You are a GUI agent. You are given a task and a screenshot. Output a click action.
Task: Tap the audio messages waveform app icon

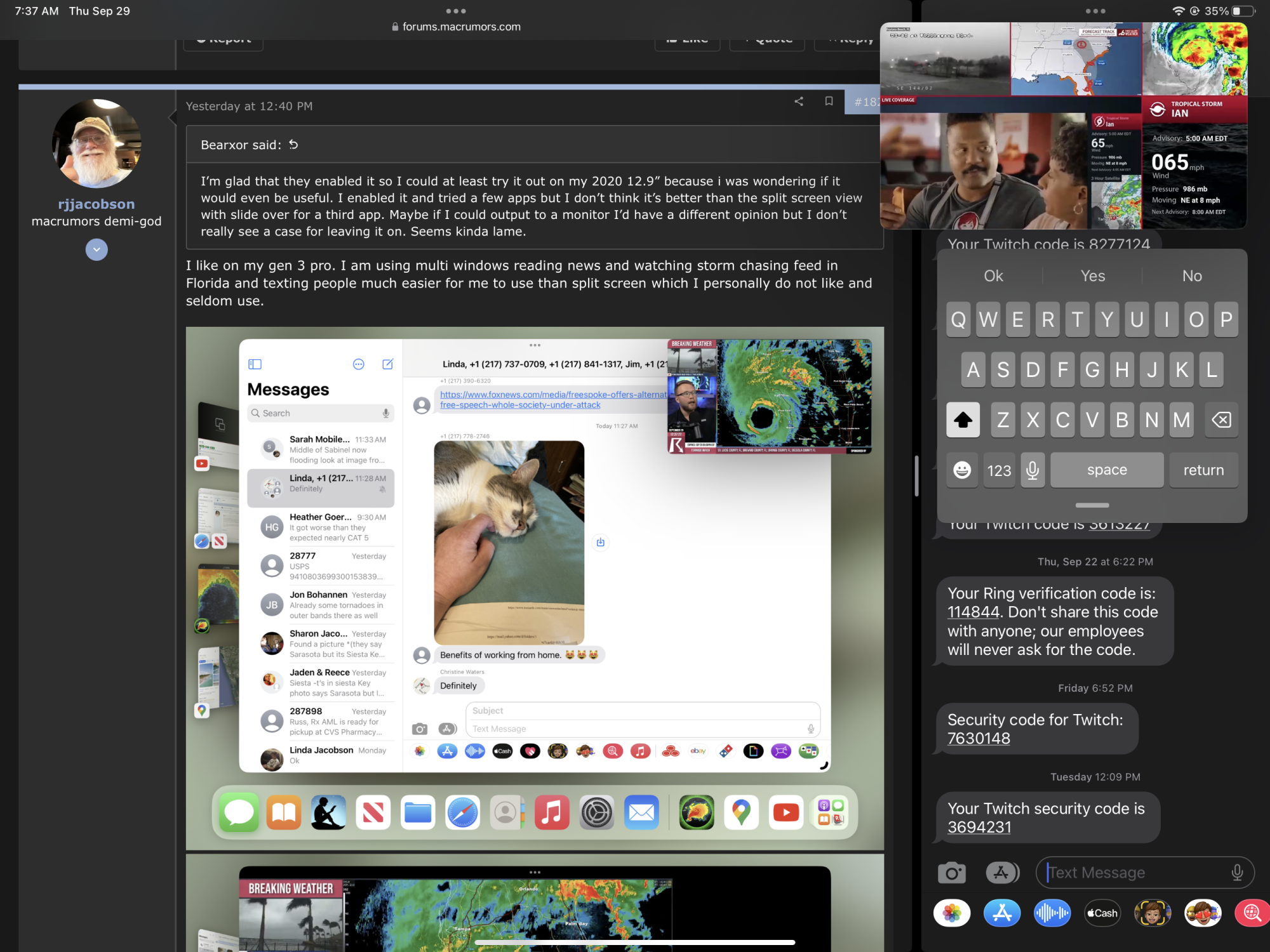pyautogui.click(x=1052, y=913)
